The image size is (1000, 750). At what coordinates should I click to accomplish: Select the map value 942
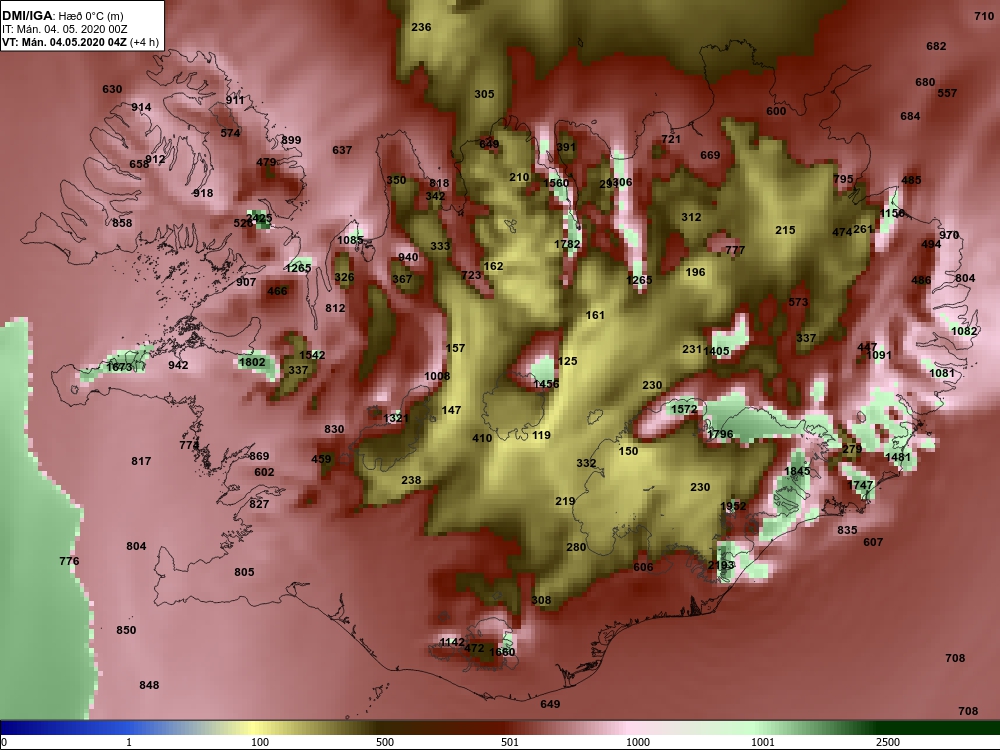click(x=178, y=364)
